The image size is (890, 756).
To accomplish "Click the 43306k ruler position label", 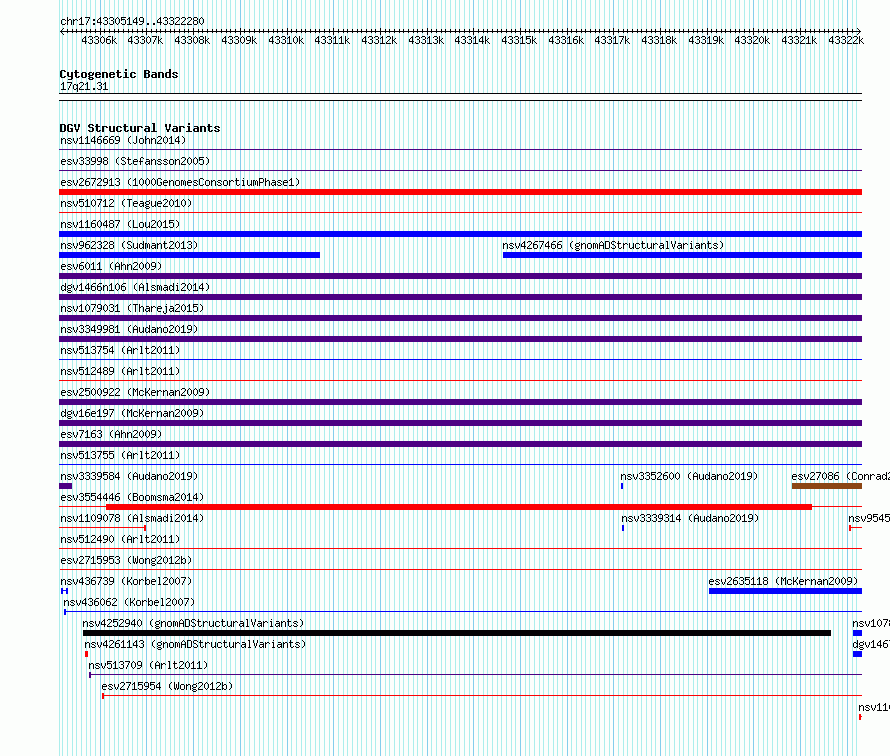I will 99,40.
